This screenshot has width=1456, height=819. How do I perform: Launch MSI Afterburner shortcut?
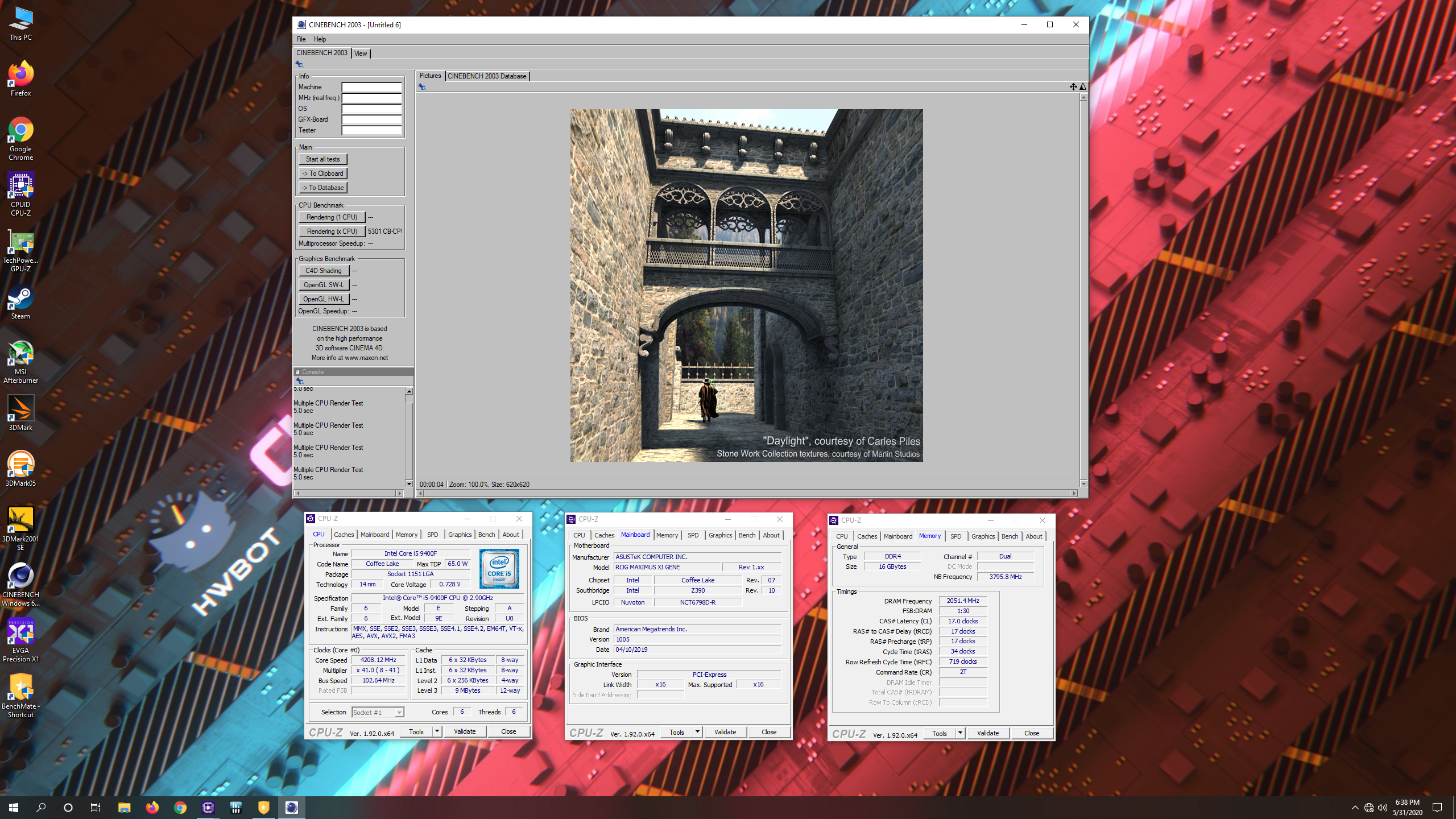[x=20, y=362]
